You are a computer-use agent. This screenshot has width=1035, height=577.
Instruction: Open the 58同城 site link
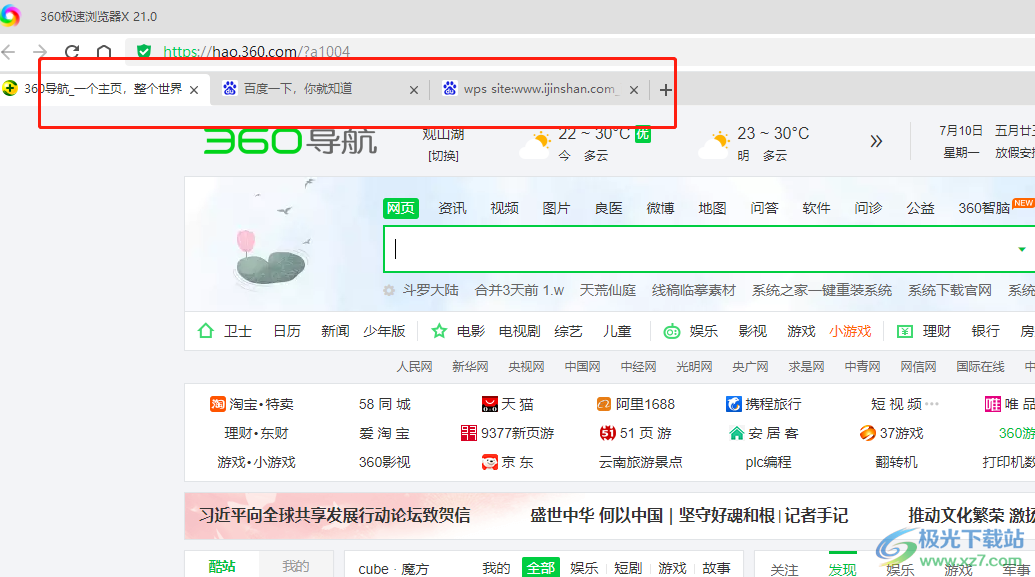pos(385,404)
